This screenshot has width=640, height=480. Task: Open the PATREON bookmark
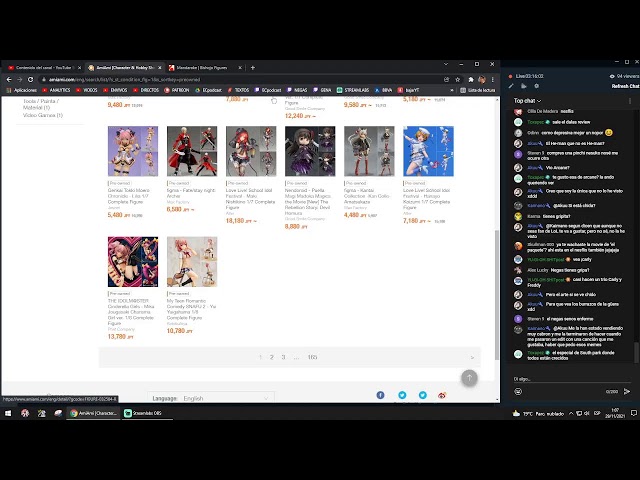pos(177,90)
